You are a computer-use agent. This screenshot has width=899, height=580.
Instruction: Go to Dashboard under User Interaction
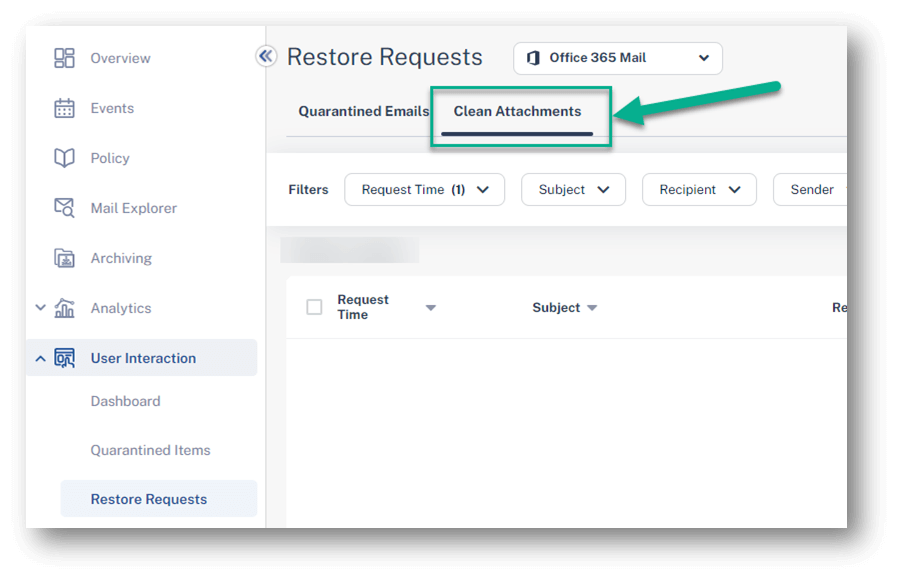[126, 401]
